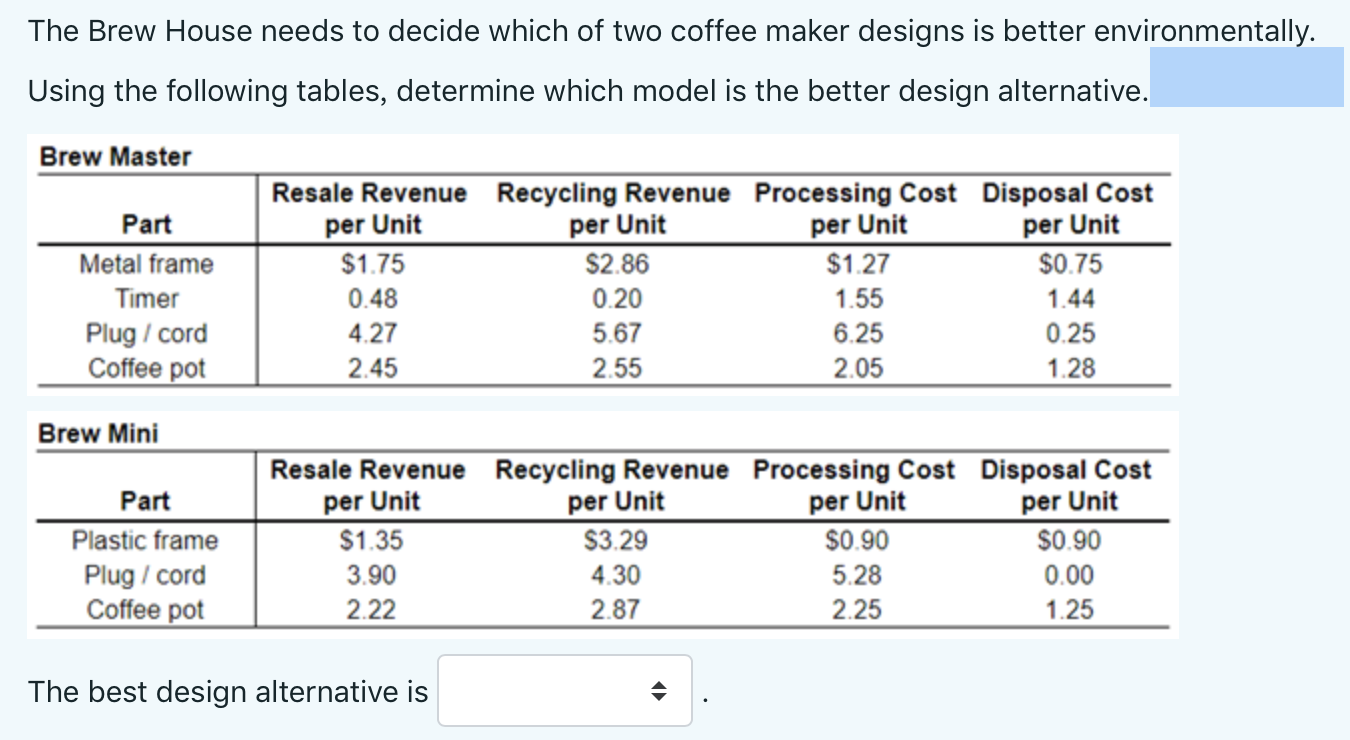Click the Coffee pot entry in Brew Mini
The width and height of the screenshot is (1350, 740).
coord(146,608)
